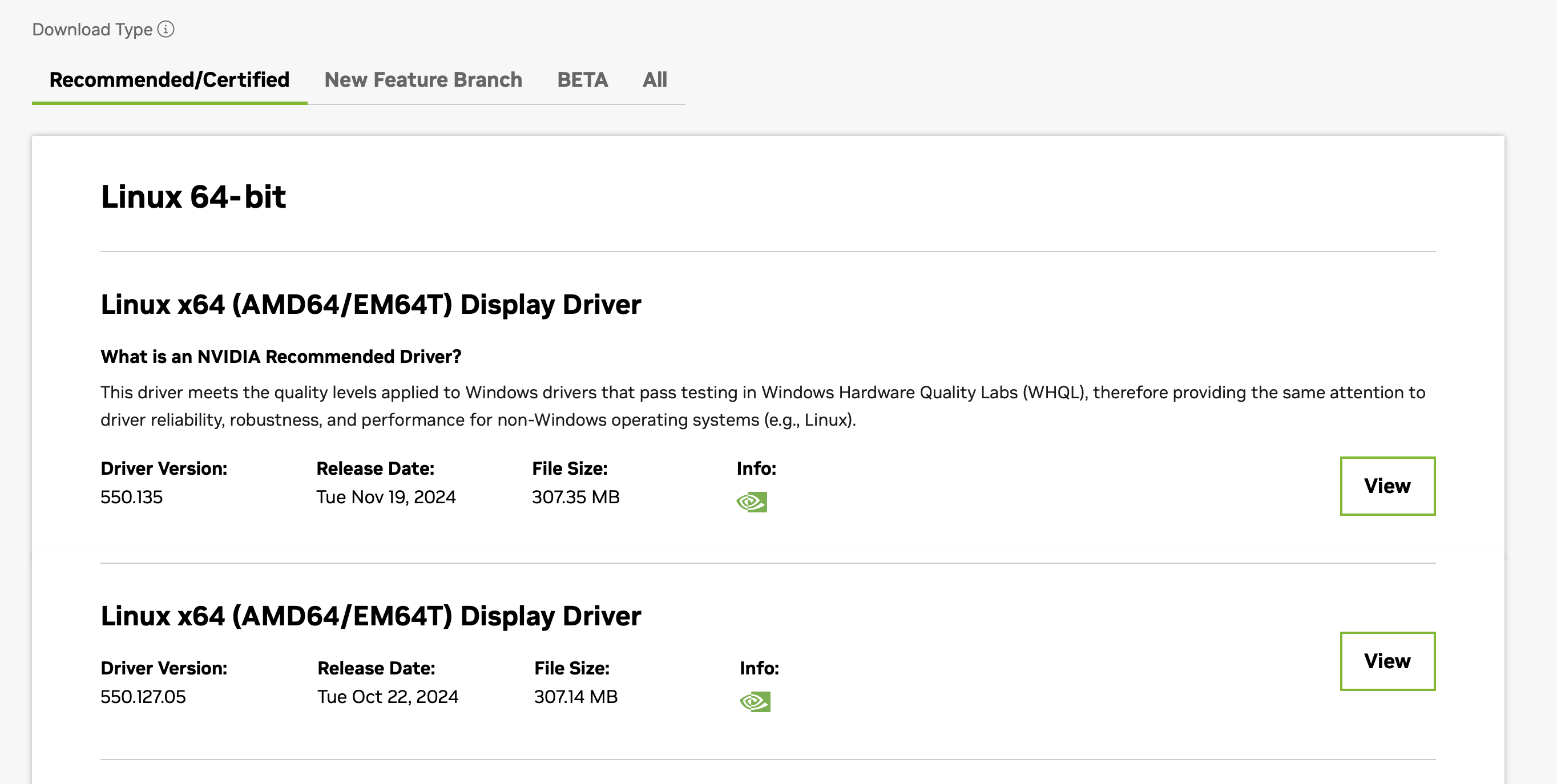Open the second Linux x64 Display Driver heading
This screenshot has width=1557, height=784.
tap(370, 617)
